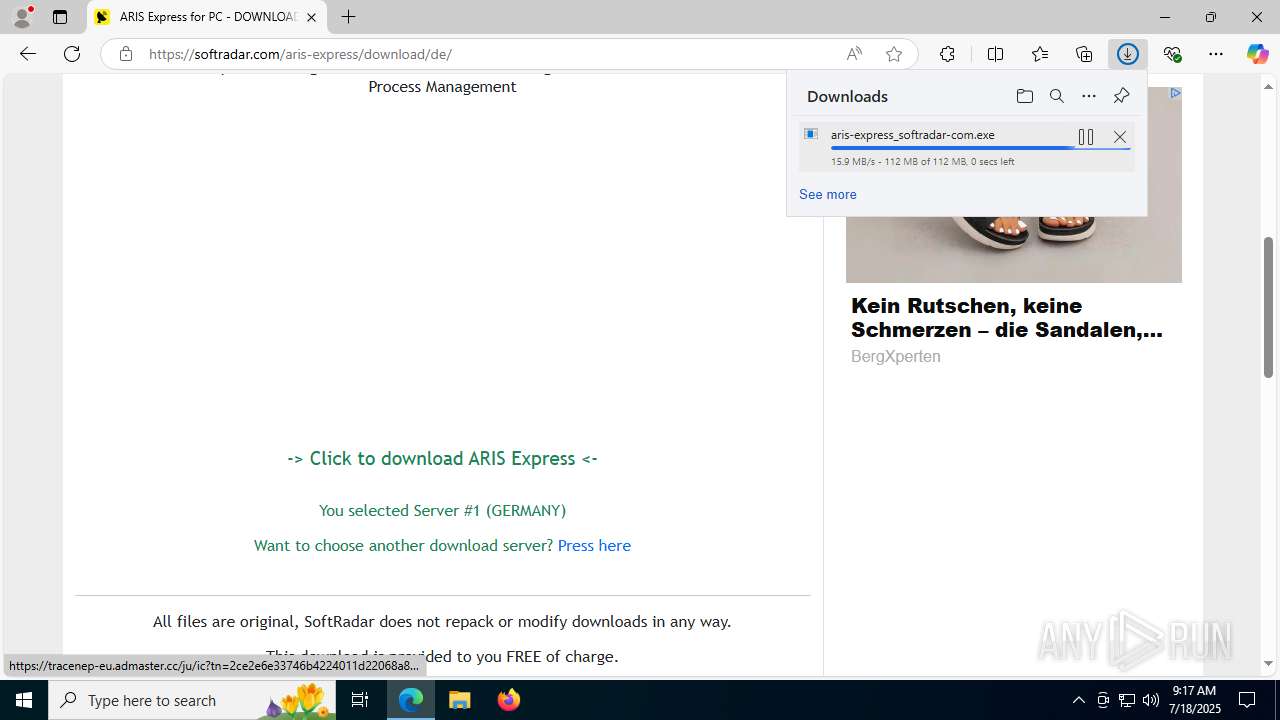Open the sandals ad image
This screenshot has height=720, width=1280.
pos(1013,248)
